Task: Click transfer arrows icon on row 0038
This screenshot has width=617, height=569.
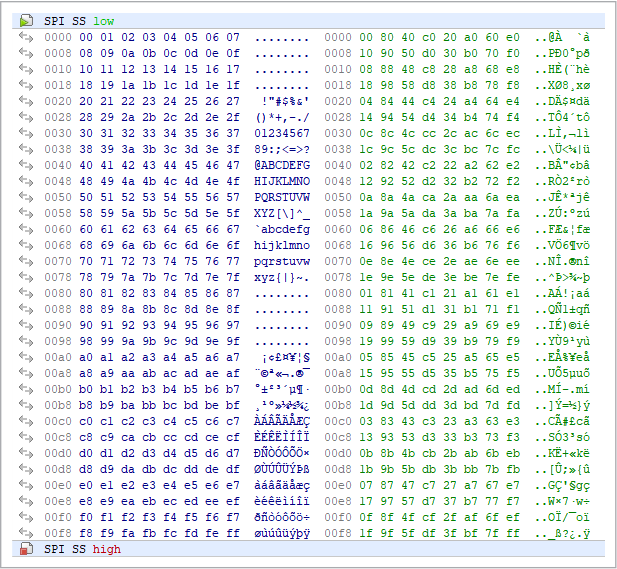Action: click(26, 149)
